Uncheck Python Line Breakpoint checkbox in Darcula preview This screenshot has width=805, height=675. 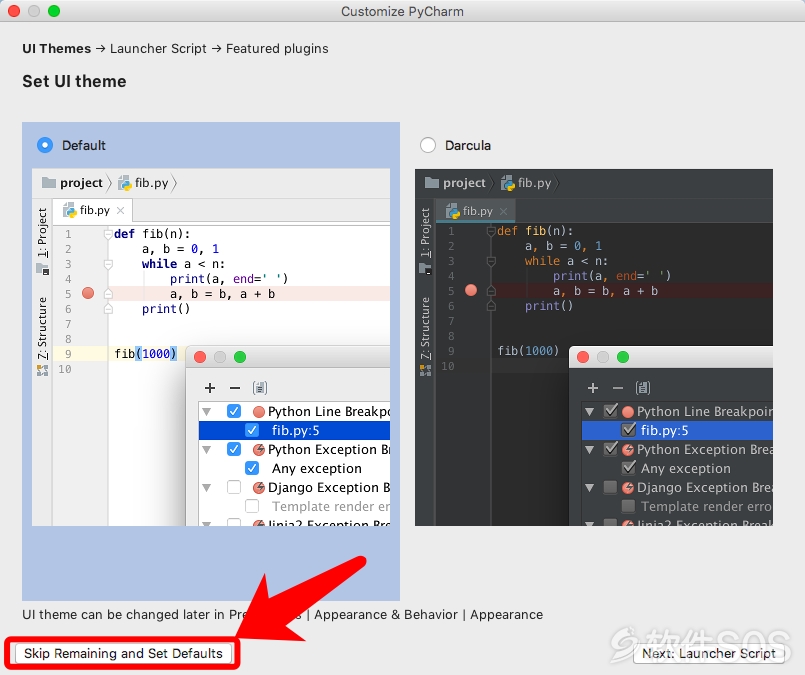tap(610, 411)
